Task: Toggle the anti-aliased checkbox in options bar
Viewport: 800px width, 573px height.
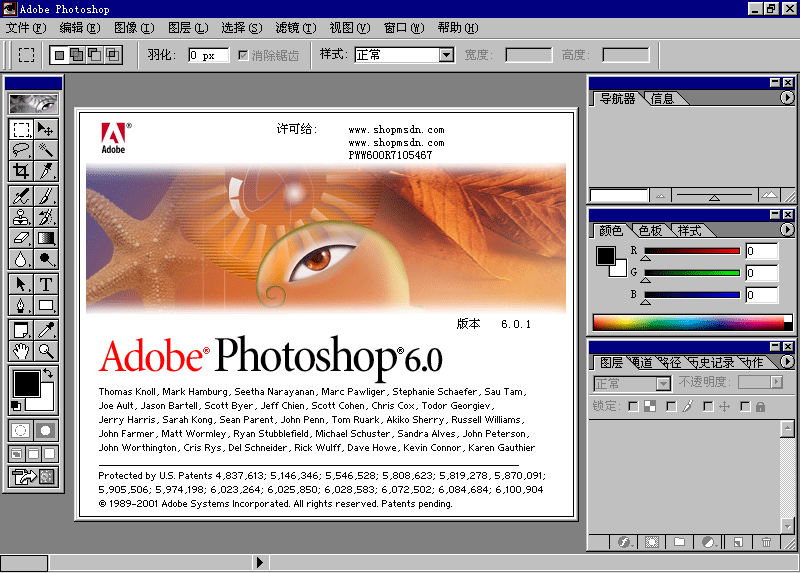Action: pos(243,55)
